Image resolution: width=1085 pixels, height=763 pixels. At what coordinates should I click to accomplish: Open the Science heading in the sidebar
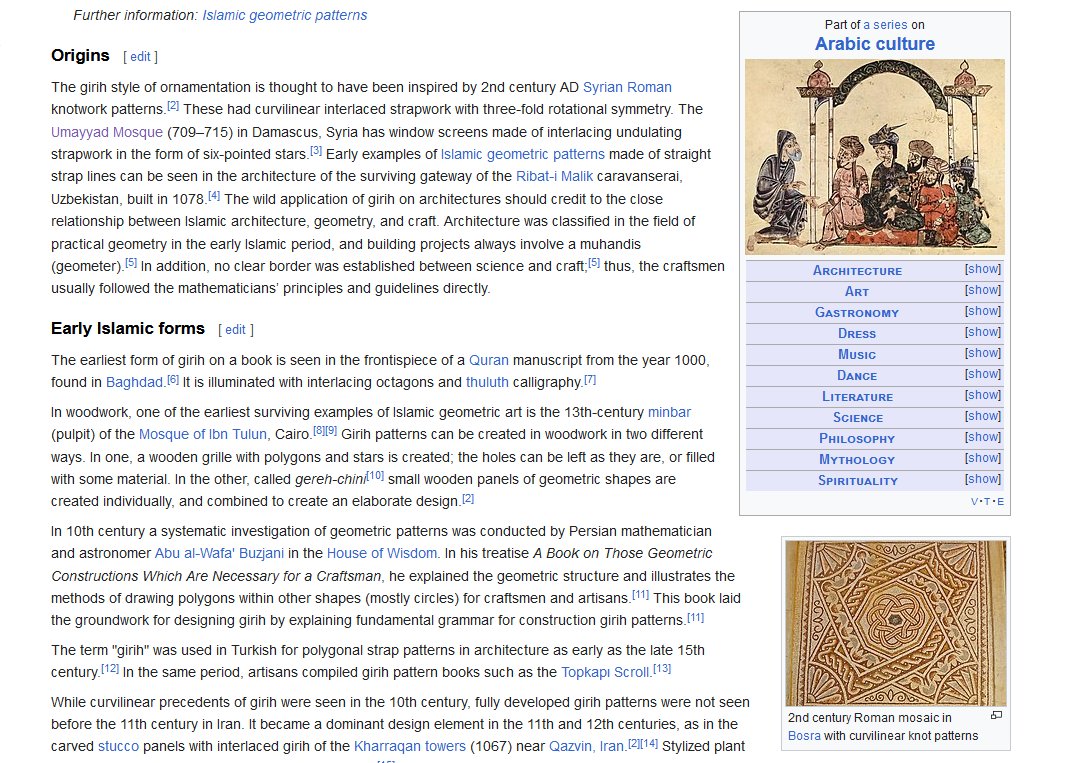click(857, 418)
